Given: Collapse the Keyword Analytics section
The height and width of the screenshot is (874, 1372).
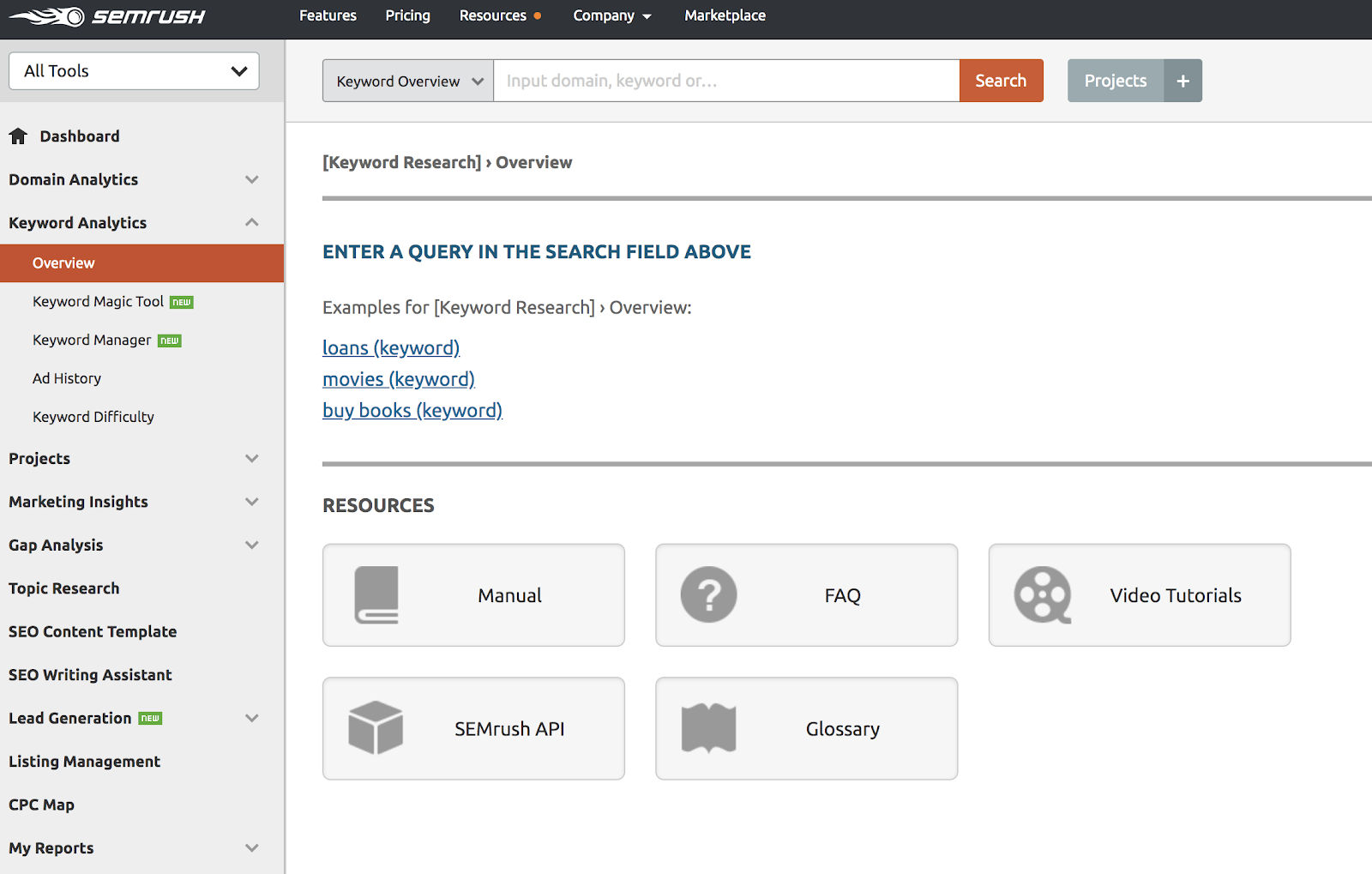Looking at the screenshot, I should [x=252, y=222].
